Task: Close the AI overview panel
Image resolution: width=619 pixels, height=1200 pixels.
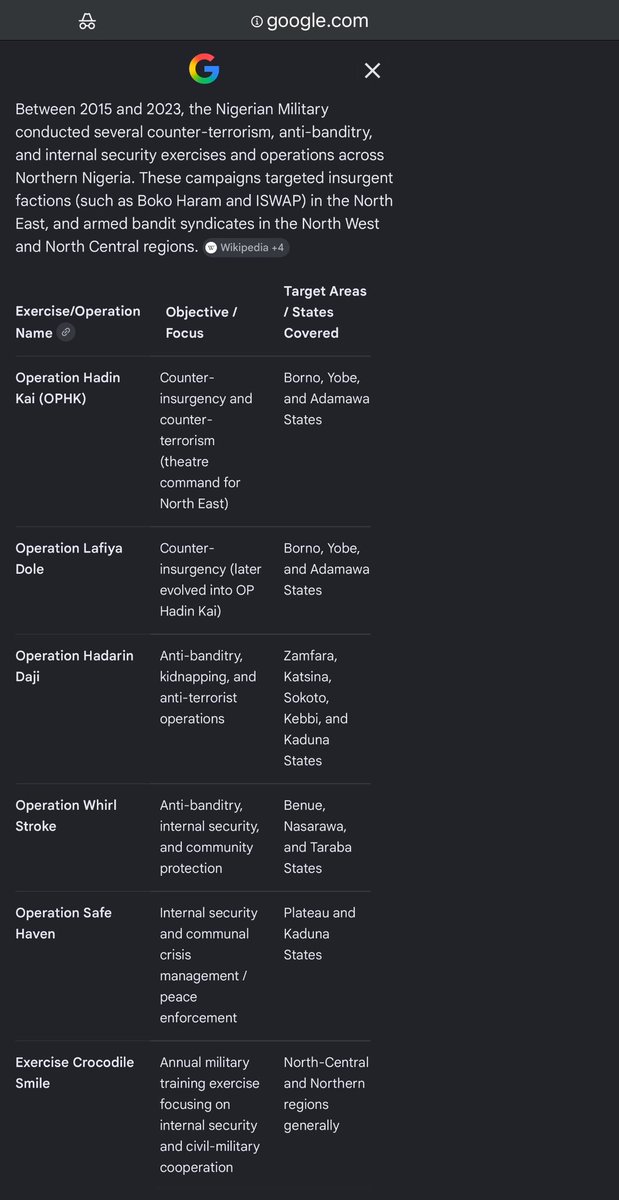Action: point(372,70)
